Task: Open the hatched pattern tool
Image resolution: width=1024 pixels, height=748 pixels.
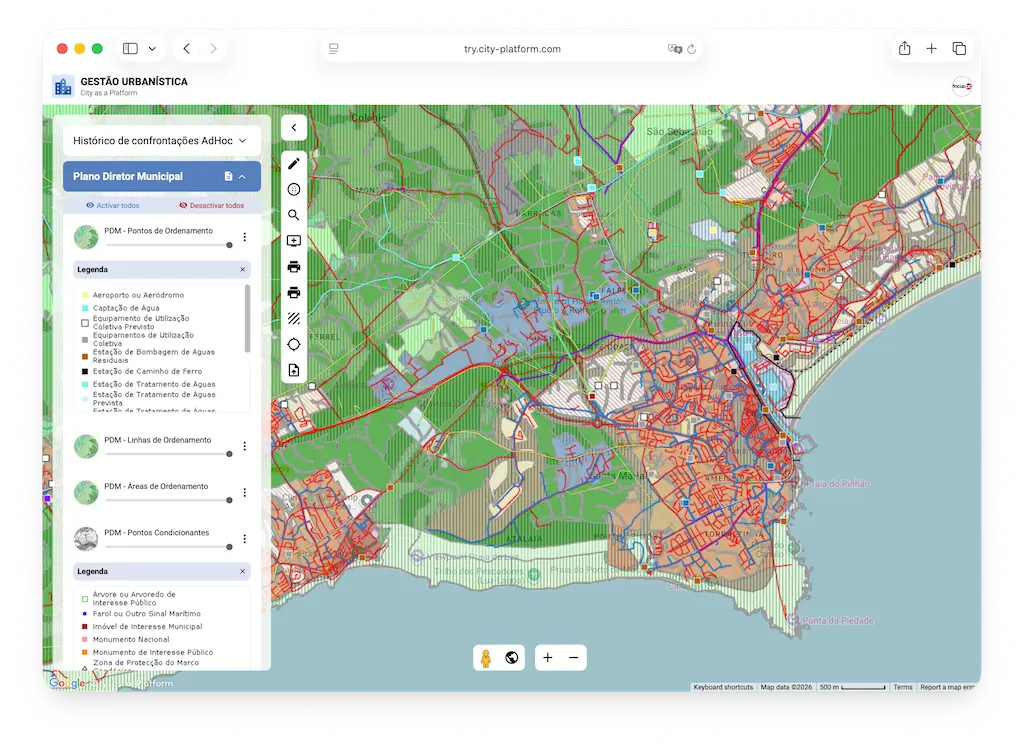Action: click(x=294, y=318)
